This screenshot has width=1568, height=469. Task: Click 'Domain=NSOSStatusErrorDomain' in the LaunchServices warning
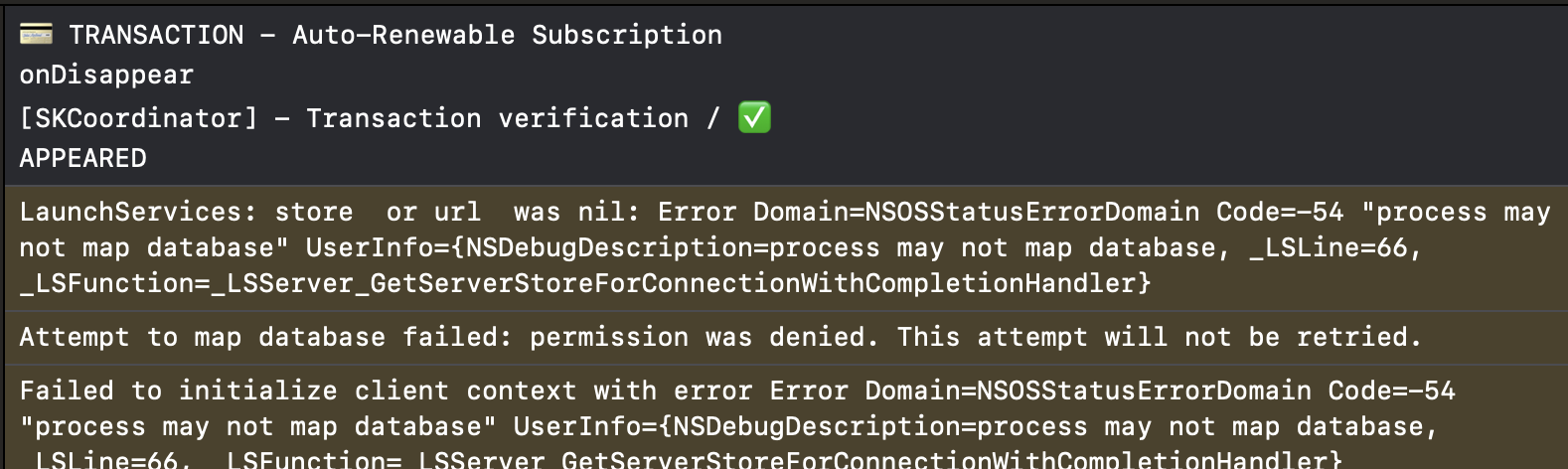click(x=976, y=213)
